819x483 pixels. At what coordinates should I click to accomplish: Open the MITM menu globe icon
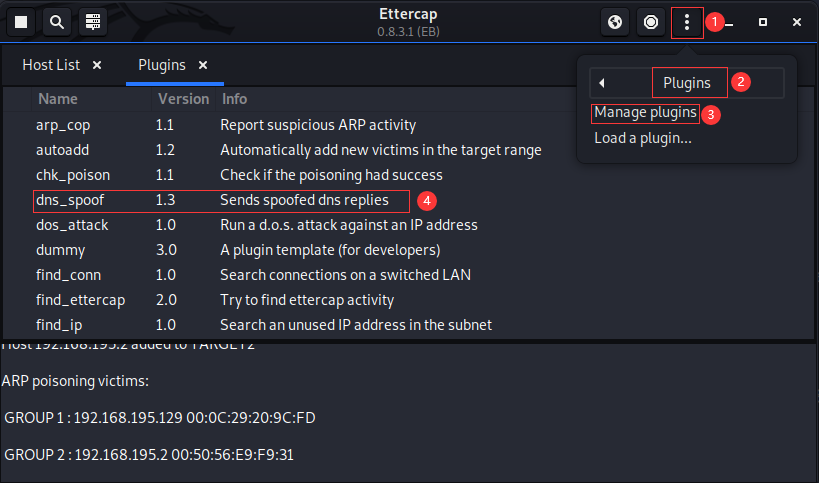click(x=616, y=21)
